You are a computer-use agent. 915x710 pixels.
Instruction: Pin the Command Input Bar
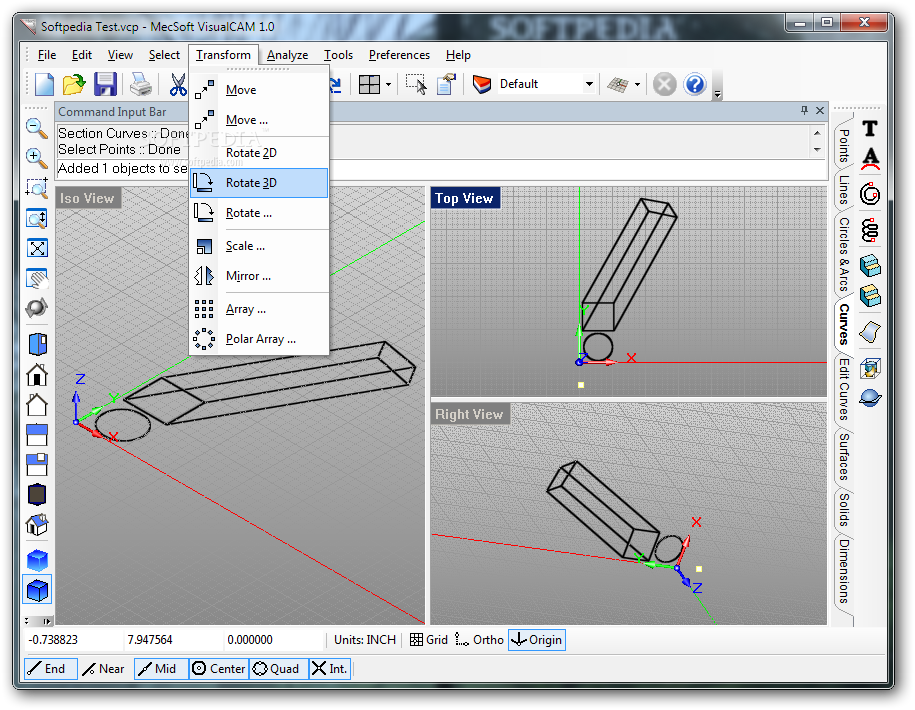(805, 110)
